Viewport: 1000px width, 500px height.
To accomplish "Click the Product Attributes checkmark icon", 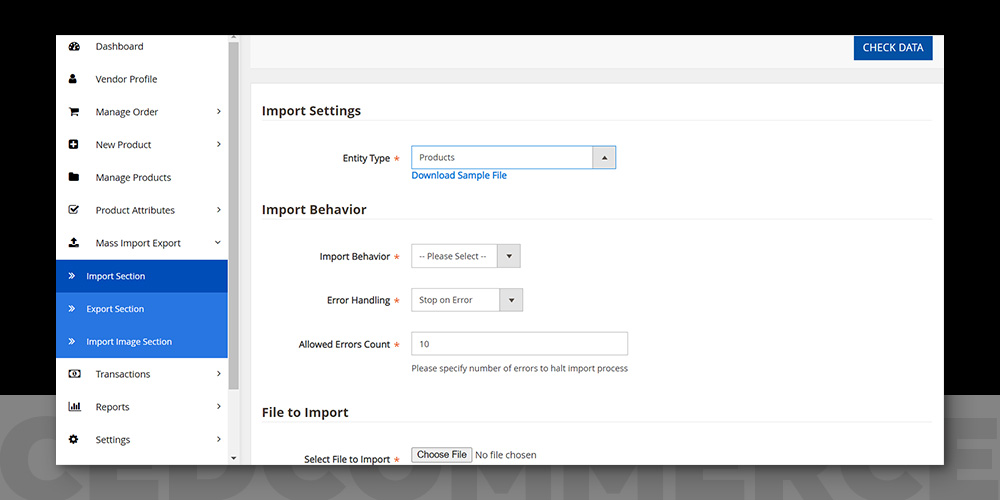I will [x=73, y=210].
